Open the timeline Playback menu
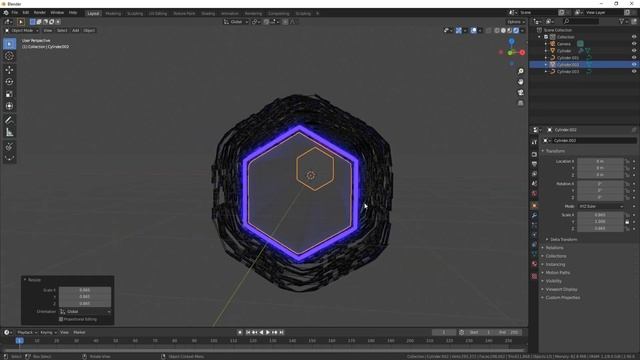640x360 pixels. [x=27, y=333]
